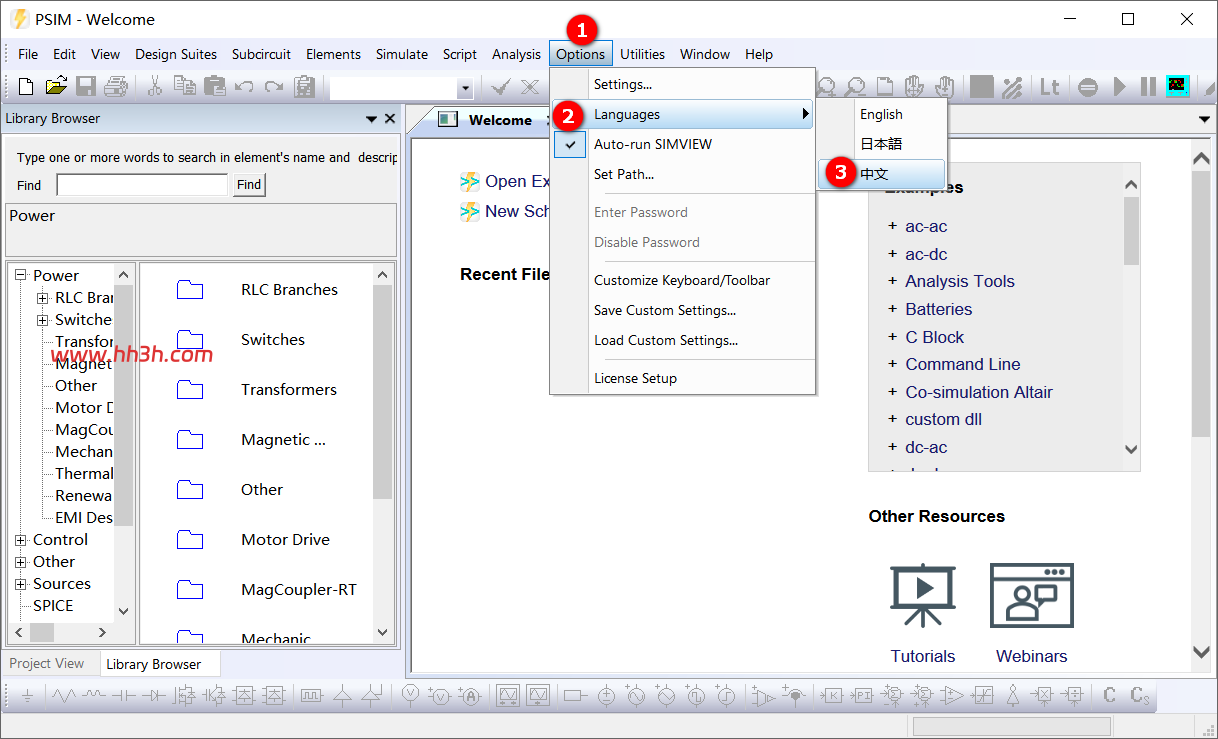
Task: Expand the Sources tree node
Action: (21, 584)
